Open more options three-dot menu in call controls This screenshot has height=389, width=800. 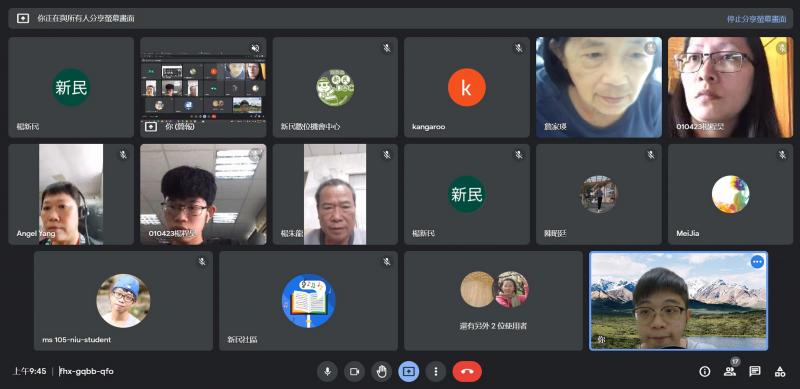[436, 372]
